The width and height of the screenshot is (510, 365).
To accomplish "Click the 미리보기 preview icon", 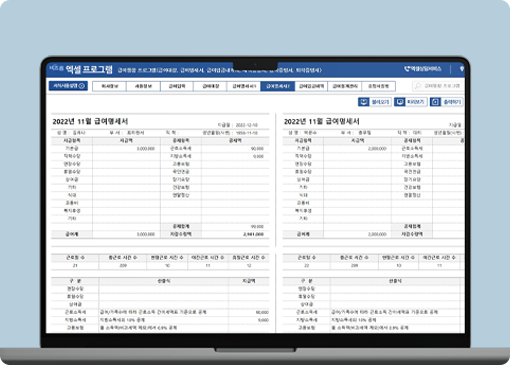I will [x=399, y=102].
